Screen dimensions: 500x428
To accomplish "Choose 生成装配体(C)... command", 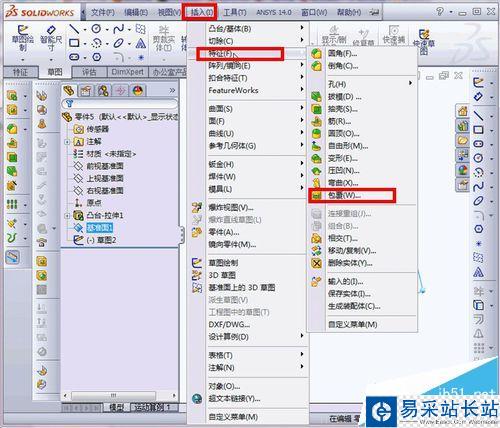I will [354, 306].
